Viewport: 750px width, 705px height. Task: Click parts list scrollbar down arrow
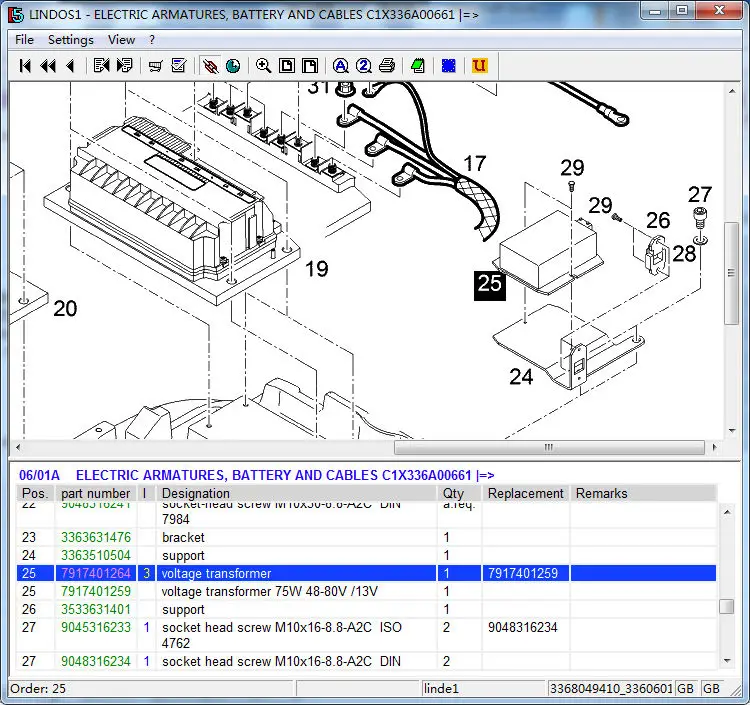(727, 661)
